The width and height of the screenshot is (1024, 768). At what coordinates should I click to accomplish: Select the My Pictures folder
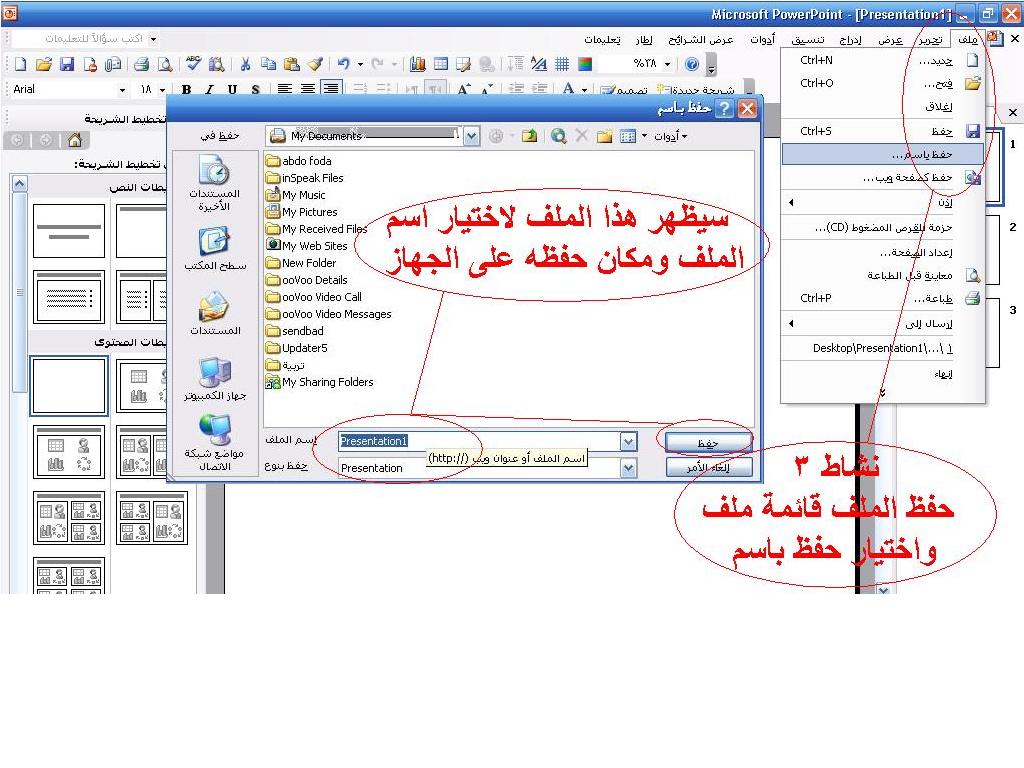pyautogui.click(x=302, y=212)
